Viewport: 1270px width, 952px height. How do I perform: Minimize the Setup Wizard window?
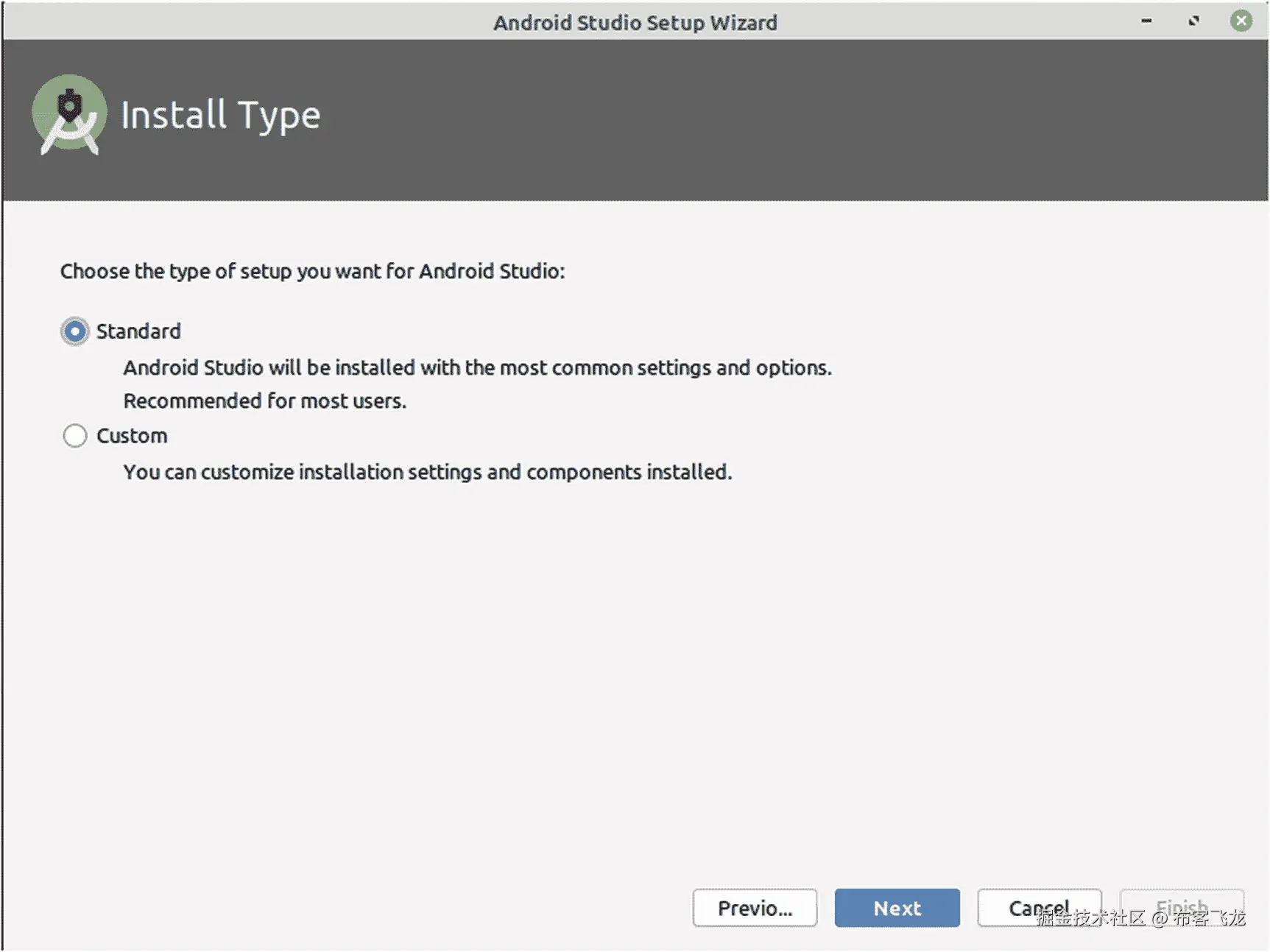[x=1146, y=21]
